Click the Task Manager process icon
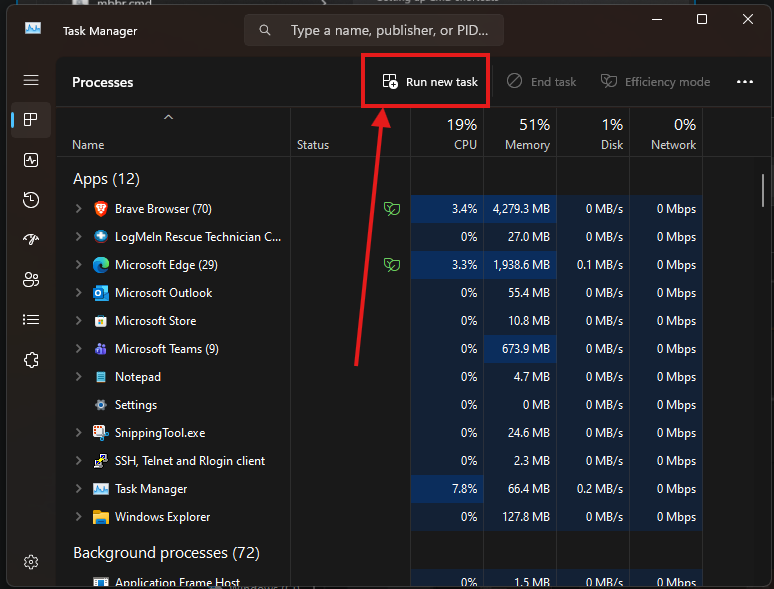The image size is (774, 589). point(101,489)
